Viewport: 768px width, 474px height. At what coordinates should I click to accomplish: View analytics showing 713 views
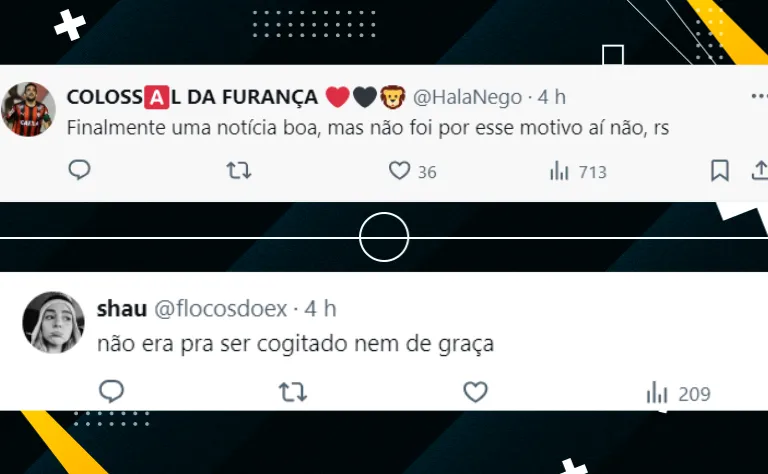tap(578, 171)
